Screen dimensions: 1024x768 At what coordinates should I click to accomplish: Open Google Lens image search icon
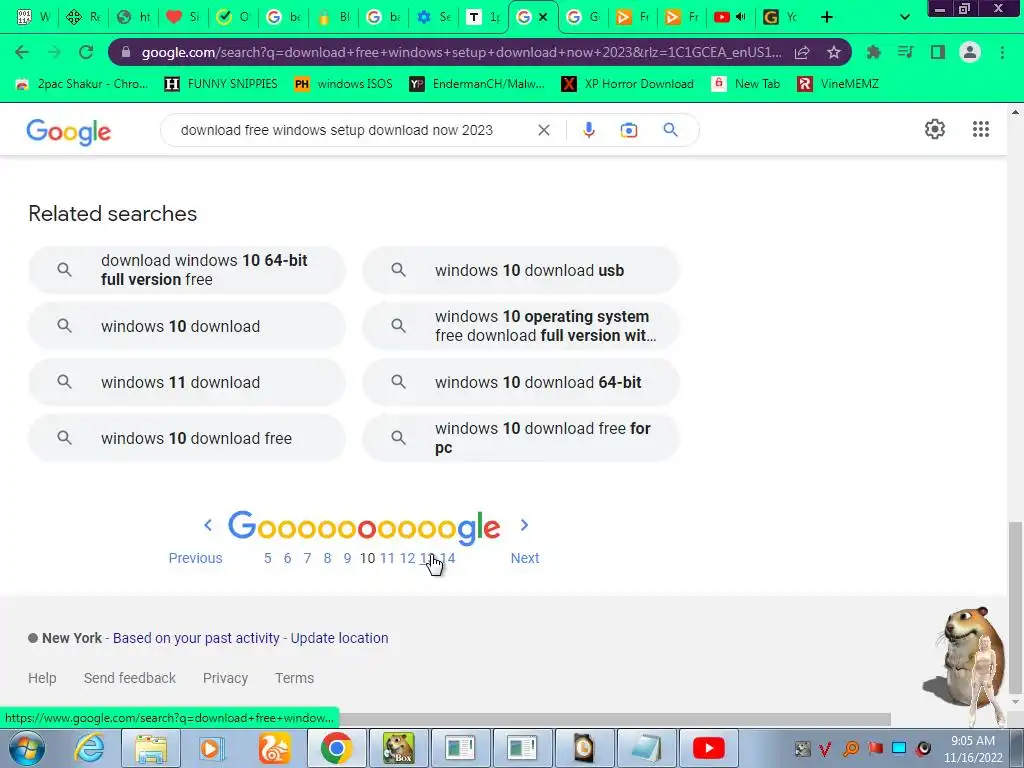(x=628, y=130)
